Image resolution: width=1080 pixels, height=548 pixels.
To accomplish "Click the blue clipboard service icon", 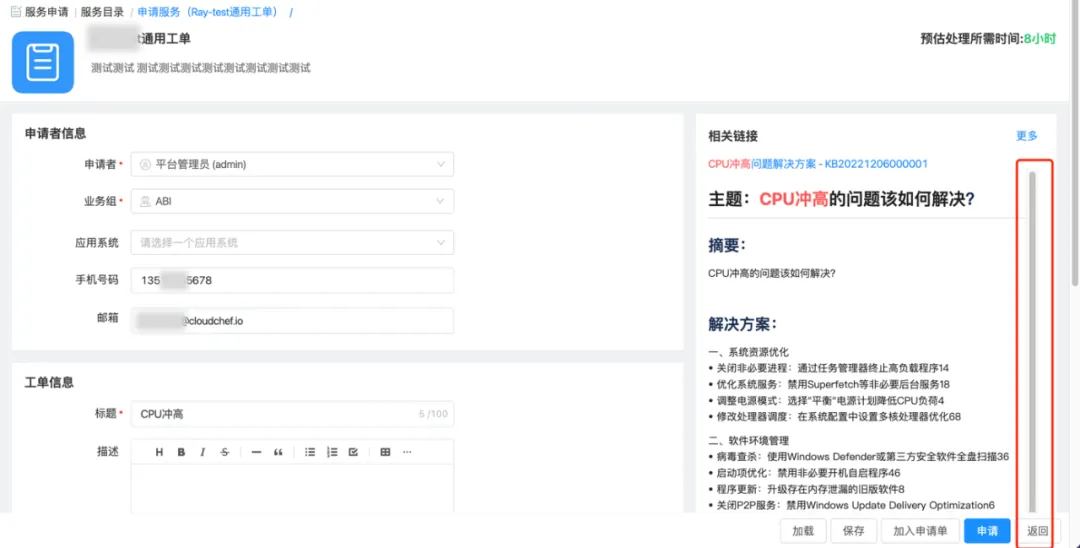I will [x=43, y=62].
